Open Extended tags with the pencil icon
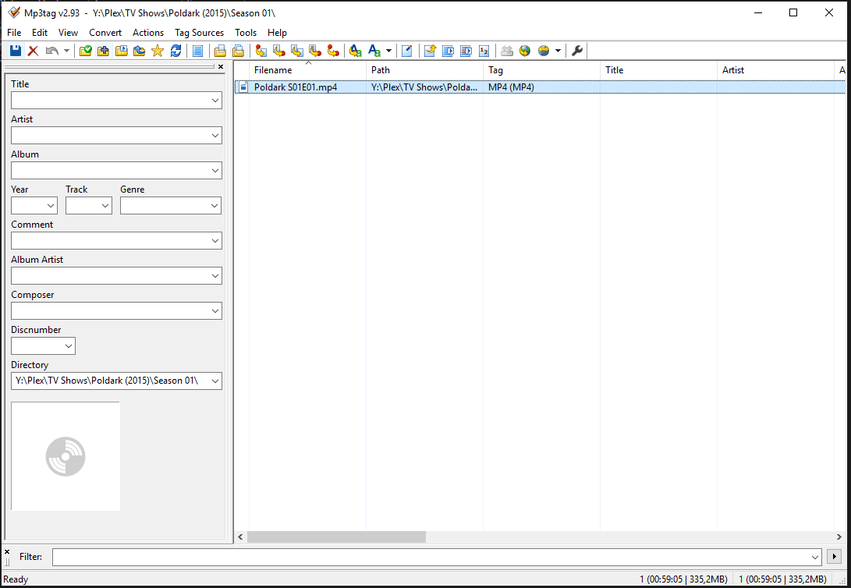This screenshot has height=588, width=851. click(x=407, y=50)
